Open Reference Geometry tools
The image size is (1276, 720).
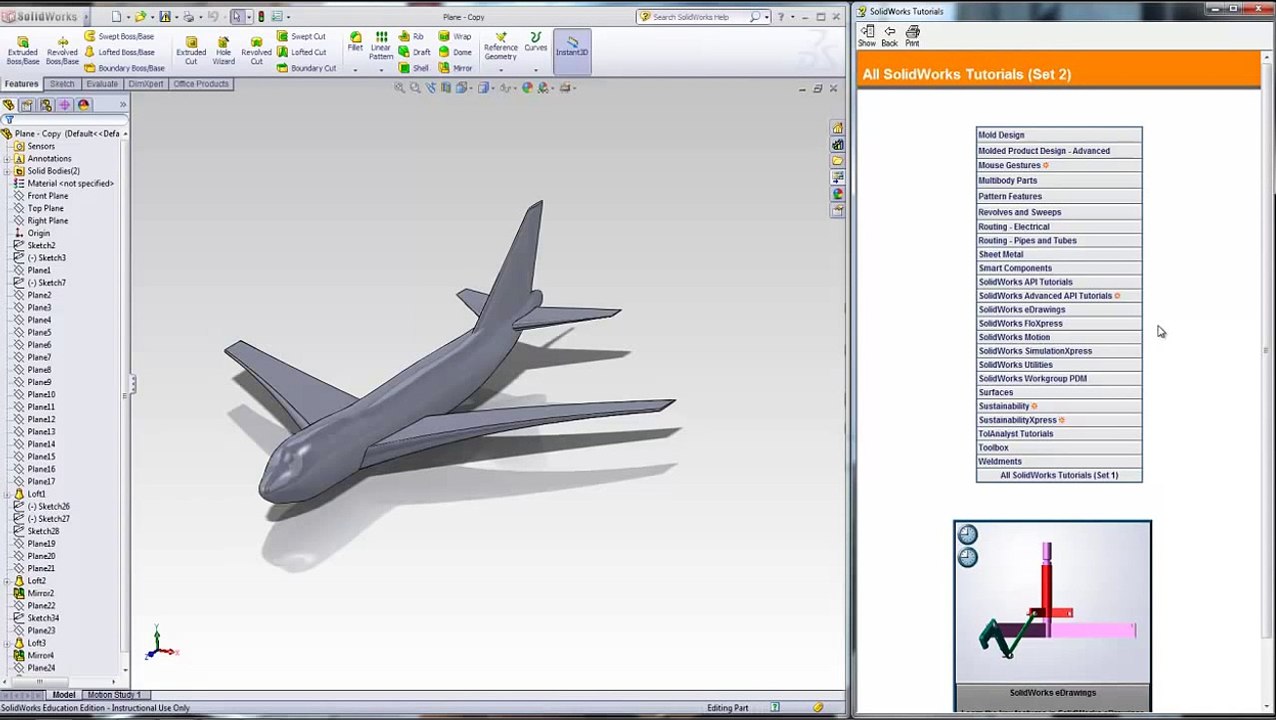pos(501,46)
